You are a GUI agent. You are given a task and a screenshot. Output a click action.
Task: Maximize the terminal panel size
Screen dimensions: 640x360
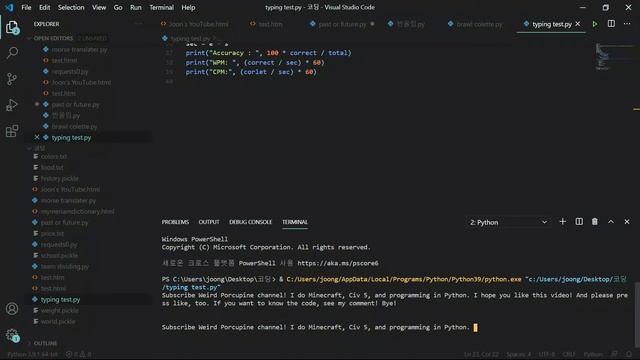tap(611, 222)
